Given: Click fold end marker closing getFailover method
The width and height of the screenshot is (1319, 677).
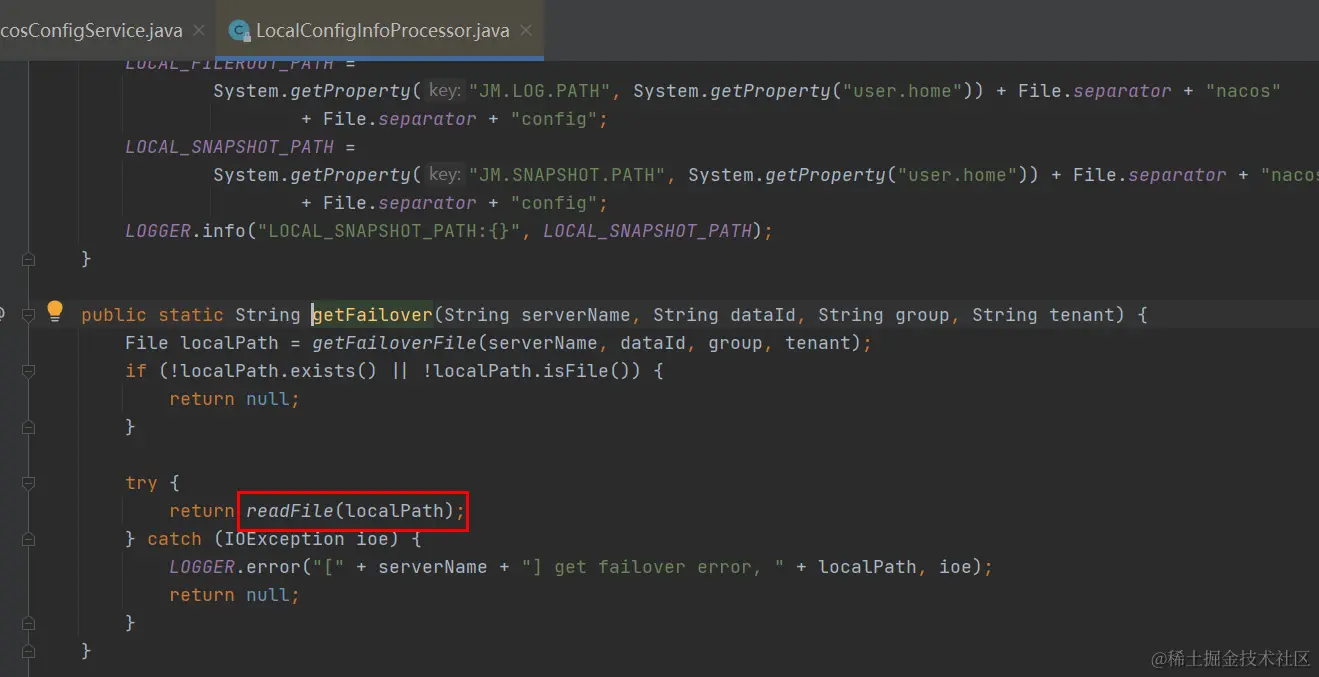Looking at the screenshot, I should (x=28, y=651).
